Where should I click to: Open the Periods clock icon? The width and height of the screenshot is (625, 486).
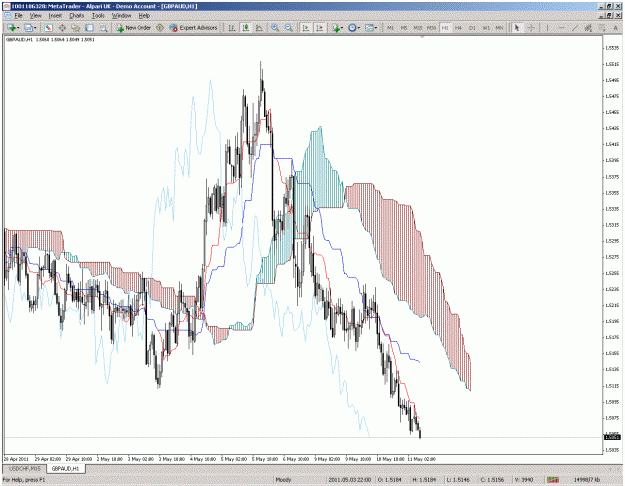[352, 28]
